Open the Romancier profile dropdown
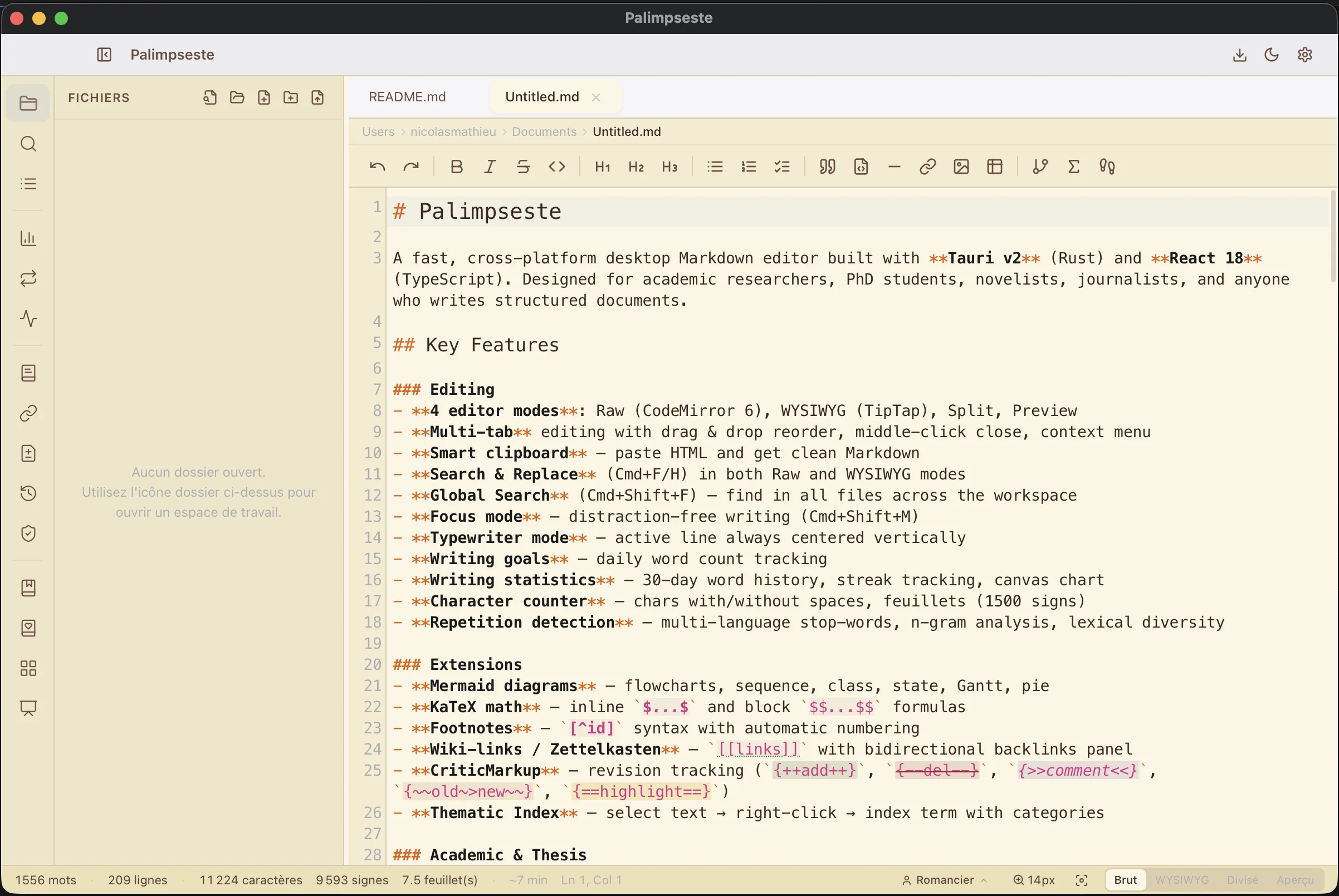 coord(944,880)
